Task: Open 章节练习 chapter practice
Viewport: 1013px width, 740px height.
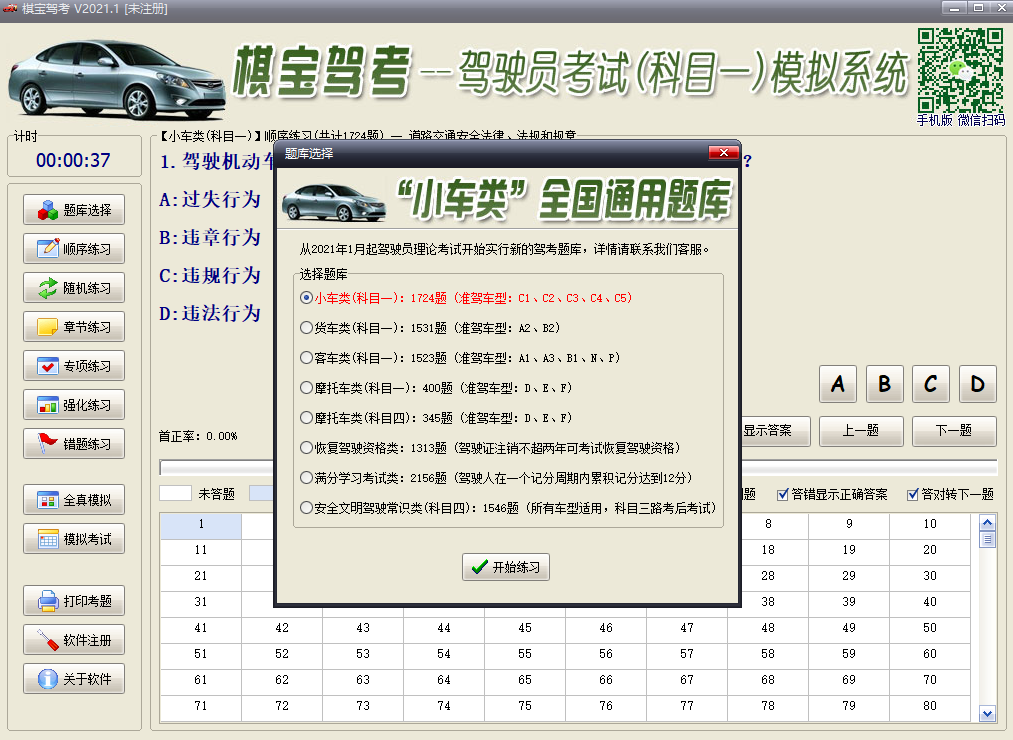Action: click(74, 327)
